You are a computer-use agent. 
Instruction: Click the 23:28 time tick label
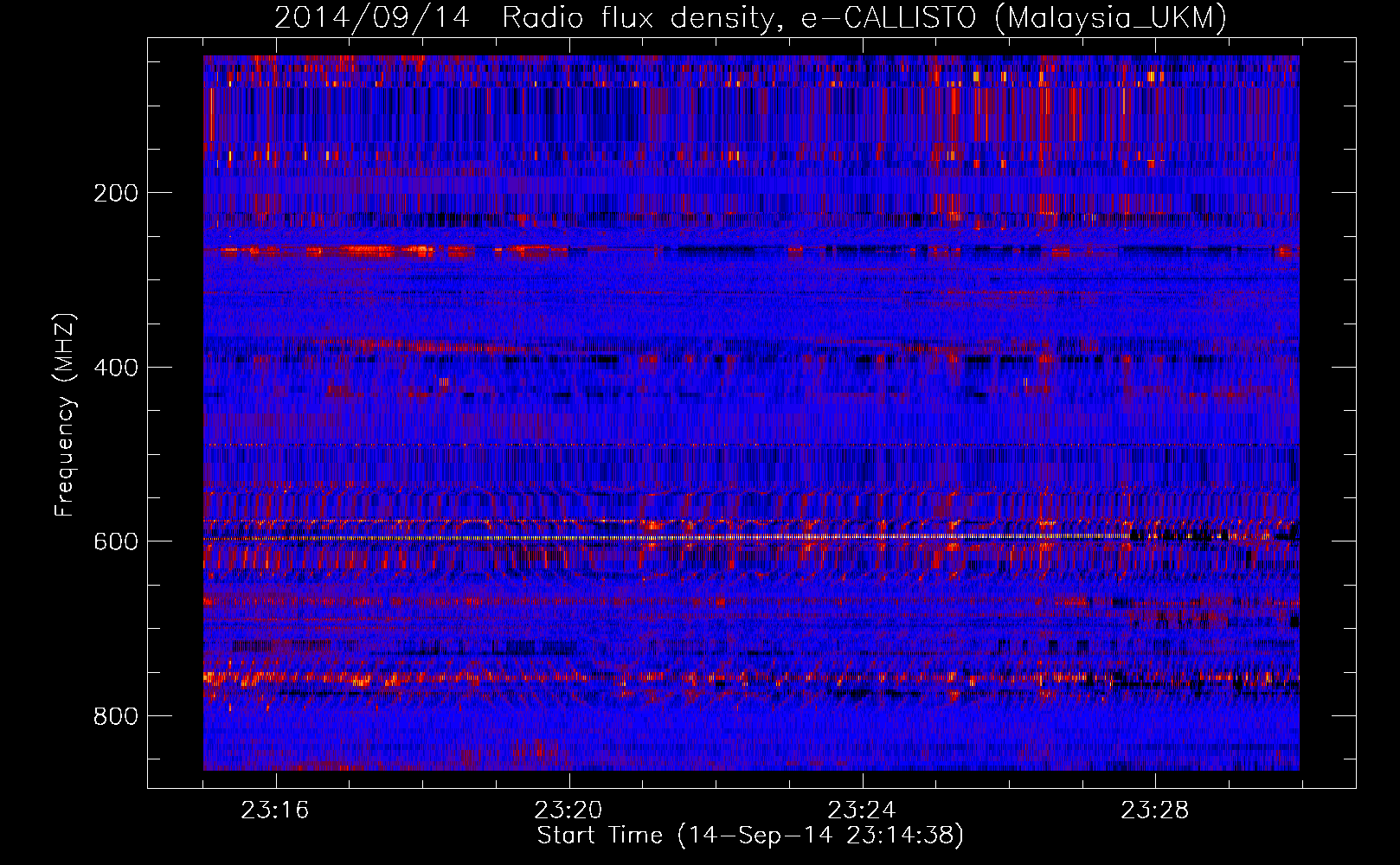click(x=1155, y=811)
